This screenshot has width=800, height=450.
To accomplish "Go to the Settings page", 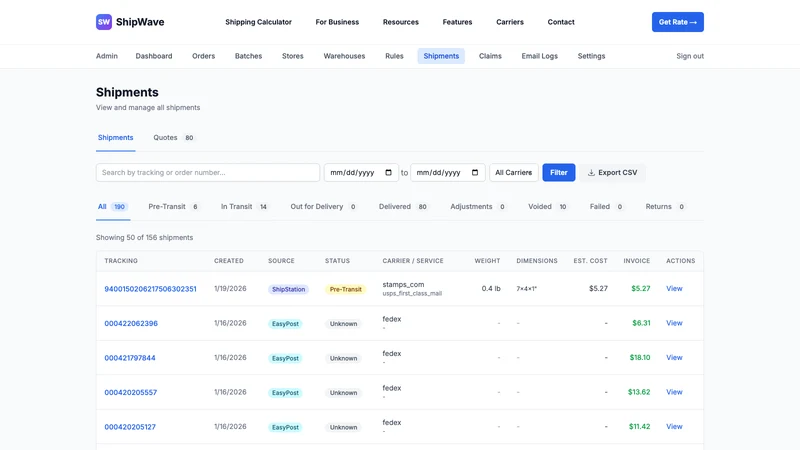I will click(x=591, y=56).
